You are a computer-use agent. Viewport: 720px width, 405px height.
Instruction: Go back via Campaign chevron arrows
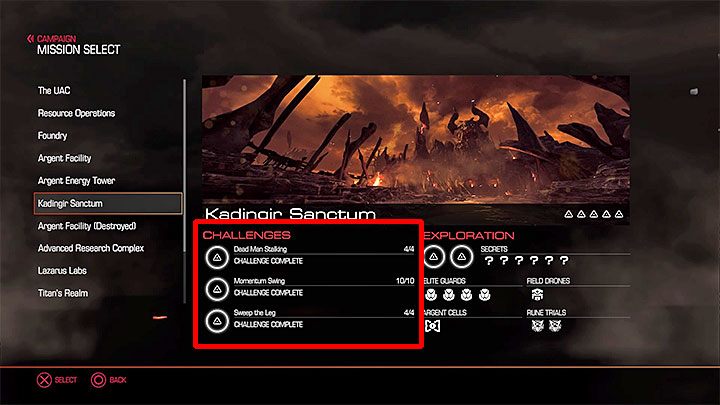30,39
